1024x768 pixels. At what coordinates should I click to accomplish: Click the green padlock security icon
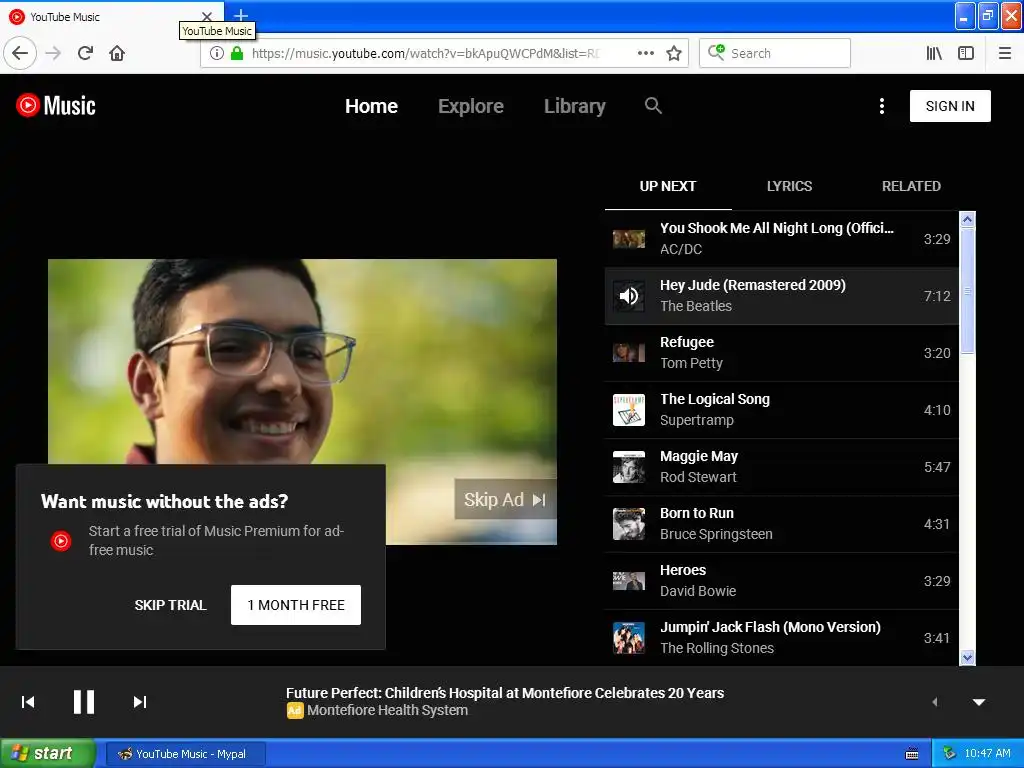tap(237, 53)
